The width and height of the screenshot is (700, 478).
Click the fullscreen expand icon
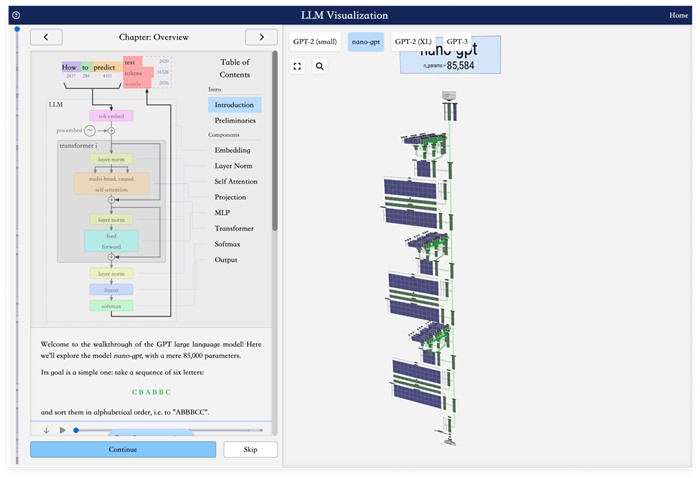coord(297,67)
